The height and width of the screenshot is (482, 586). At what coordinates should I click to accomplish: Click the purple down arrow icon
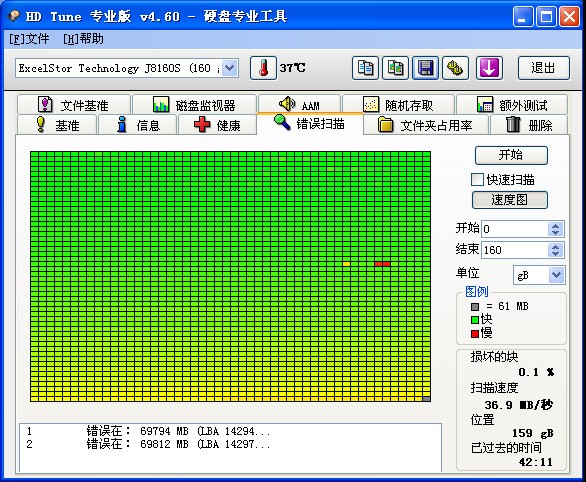click(x=489, y=68)
